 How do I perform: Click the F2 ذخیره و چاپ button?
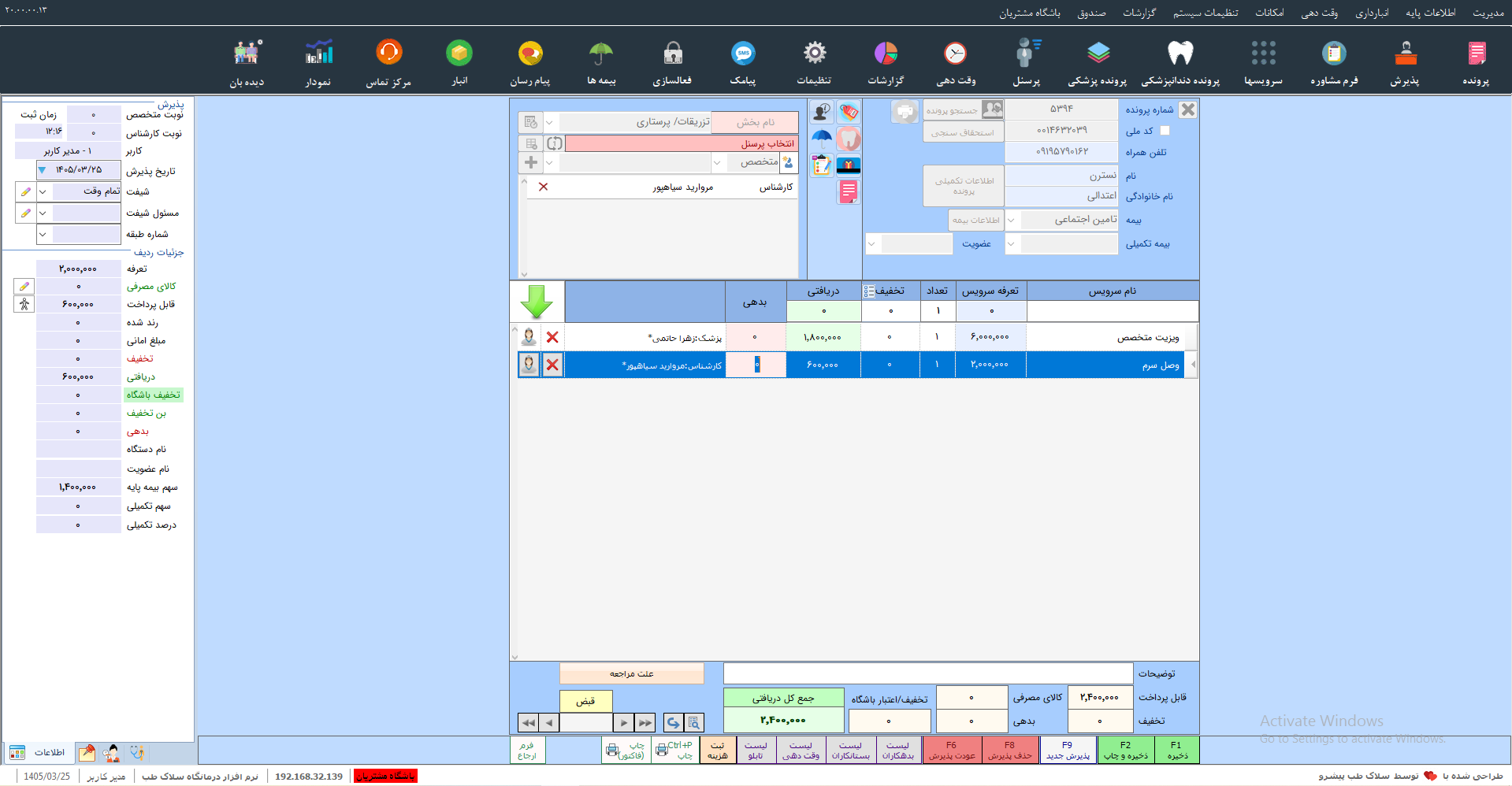point(1125,750)
